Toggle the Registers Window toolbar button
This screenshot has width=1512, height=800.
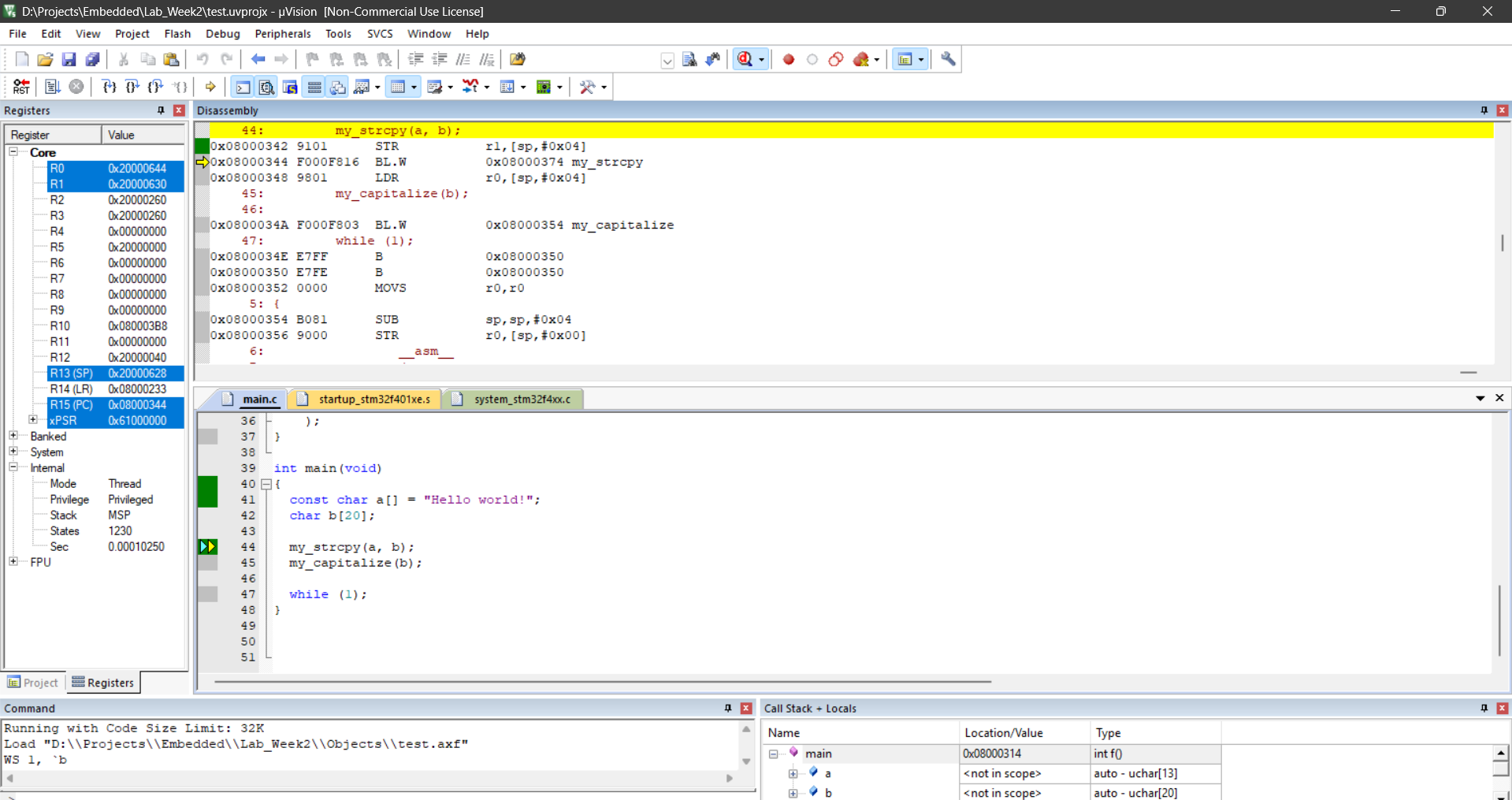(x=314, y=87)
